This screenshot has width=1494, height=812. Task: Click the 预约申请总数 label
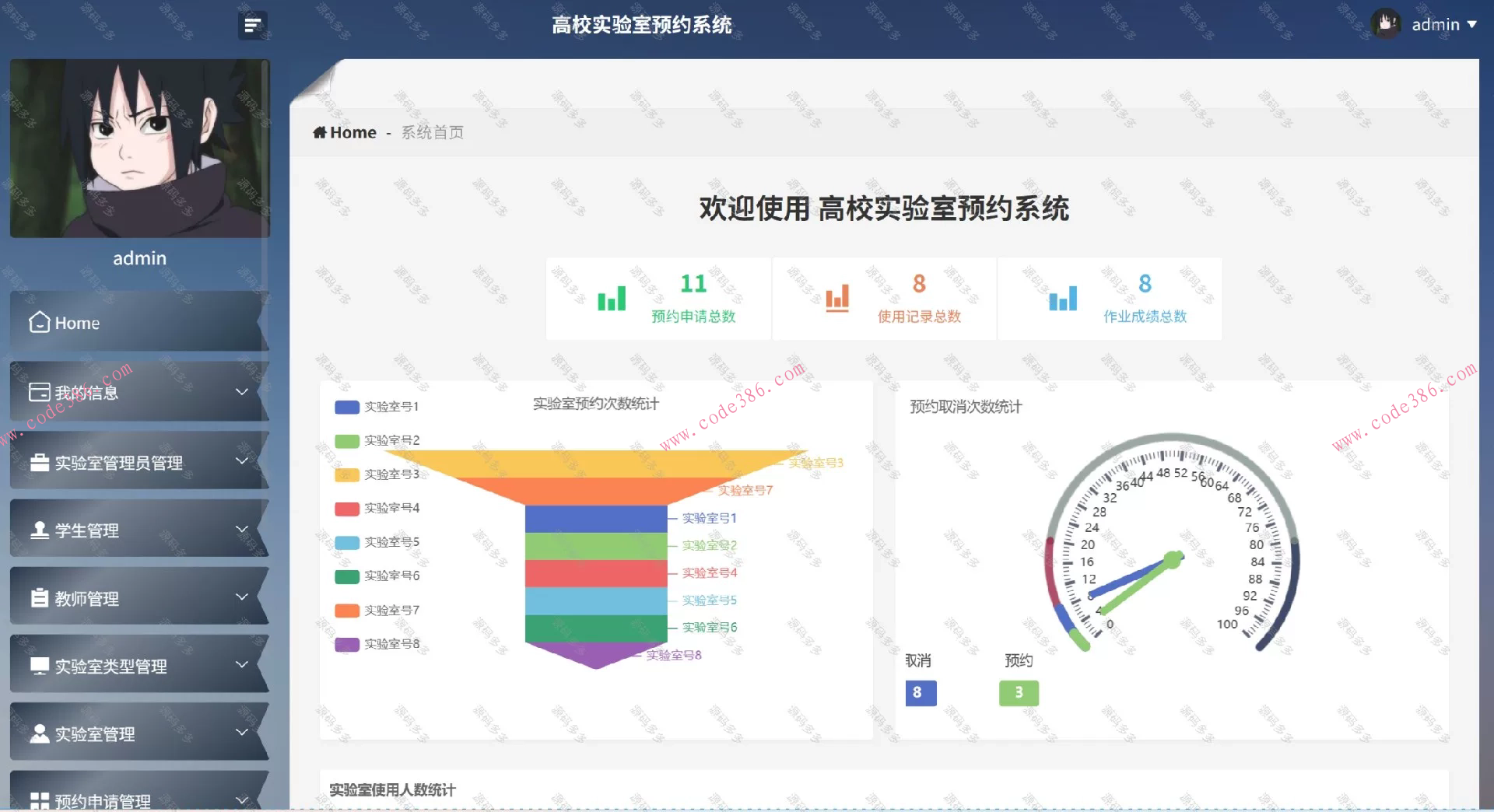pyautogui.click(x=693, y=317)
